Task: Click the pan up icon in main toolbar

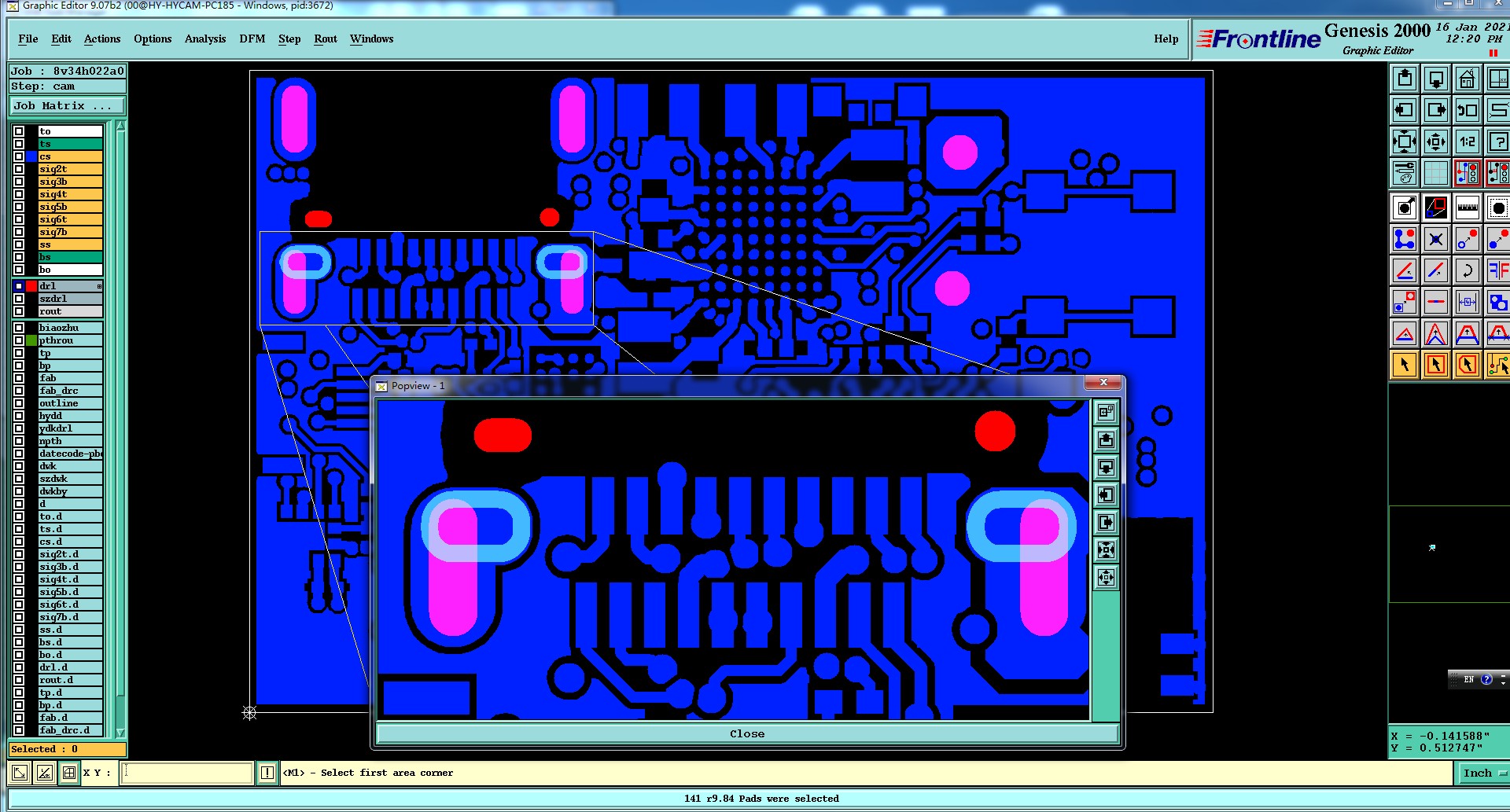Action: [x=1405, y=79]
